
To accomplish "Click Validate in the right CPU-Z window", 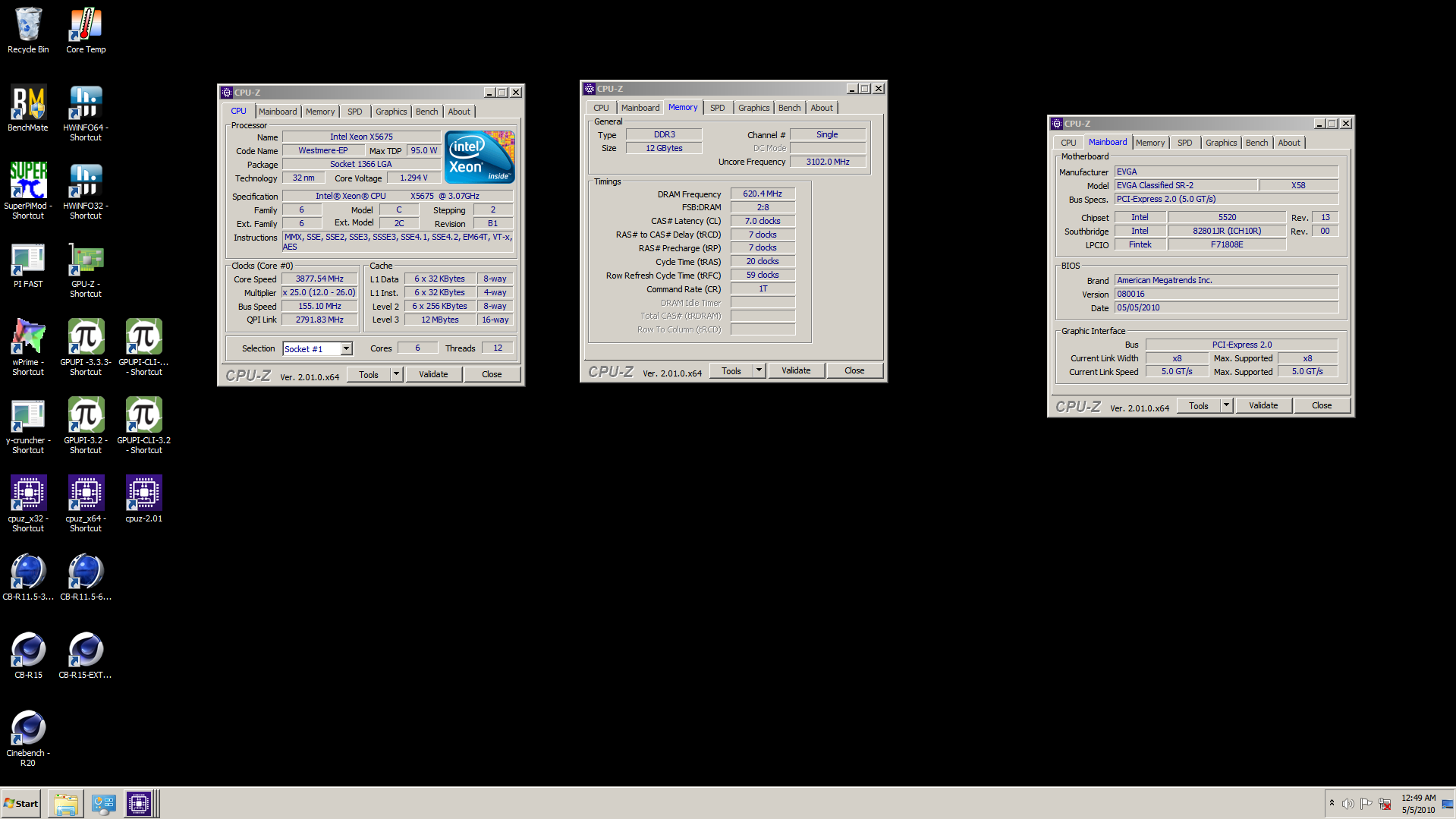I will (1263, 405).
